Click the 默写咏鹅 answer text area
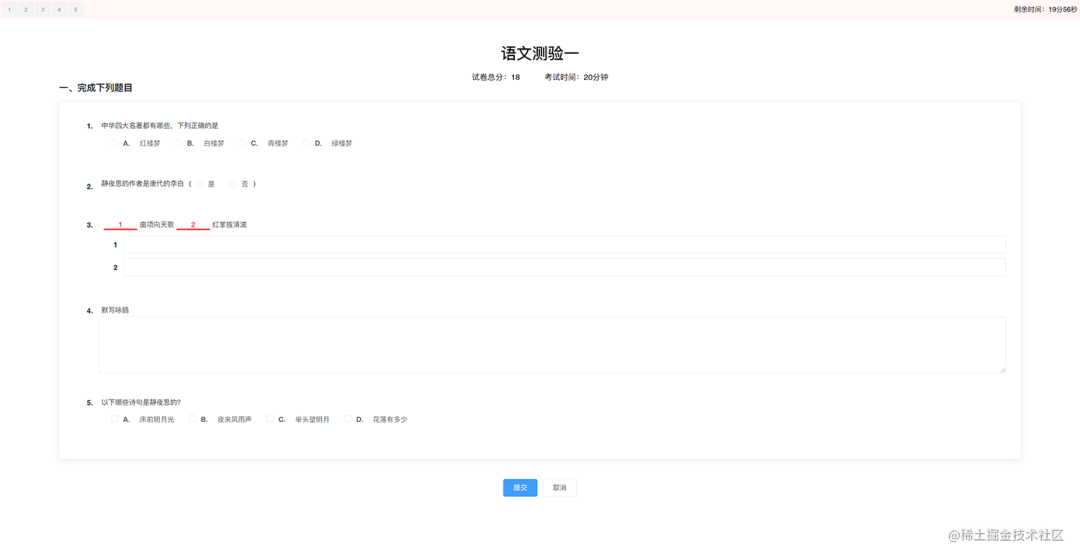The image size is (1080, 558). click(x=552, y=344)
